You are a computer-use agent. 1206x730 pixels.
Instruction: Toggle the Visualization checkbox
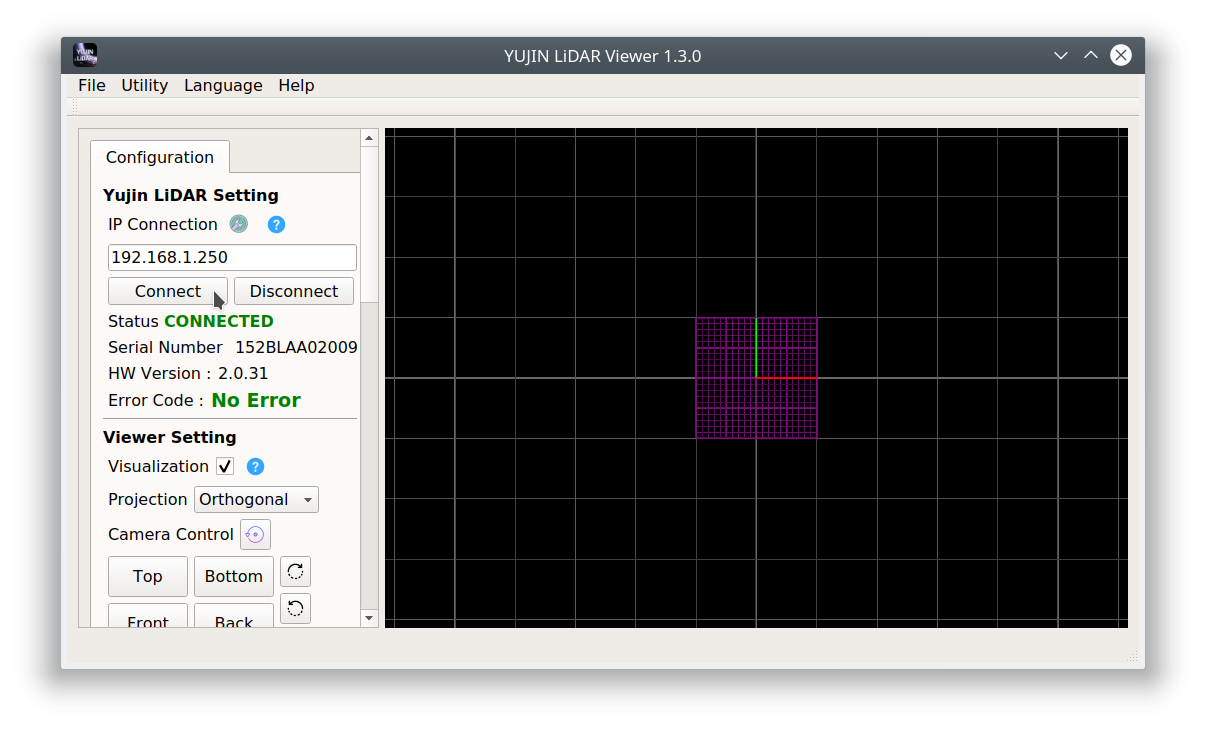tap(225, 466)
